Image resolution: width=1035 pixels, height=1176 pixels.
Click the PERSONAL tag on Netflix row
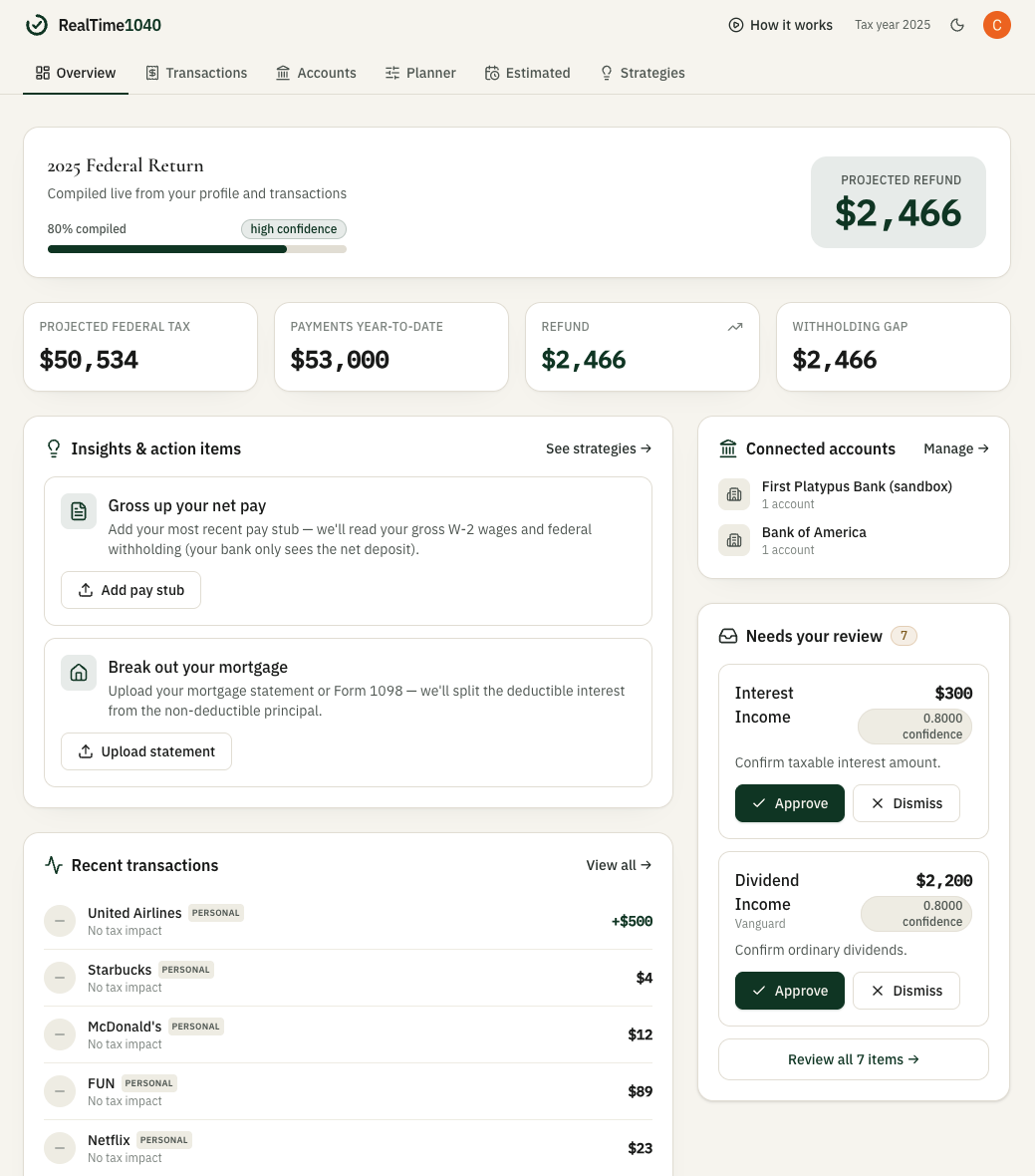(164, 1140)
